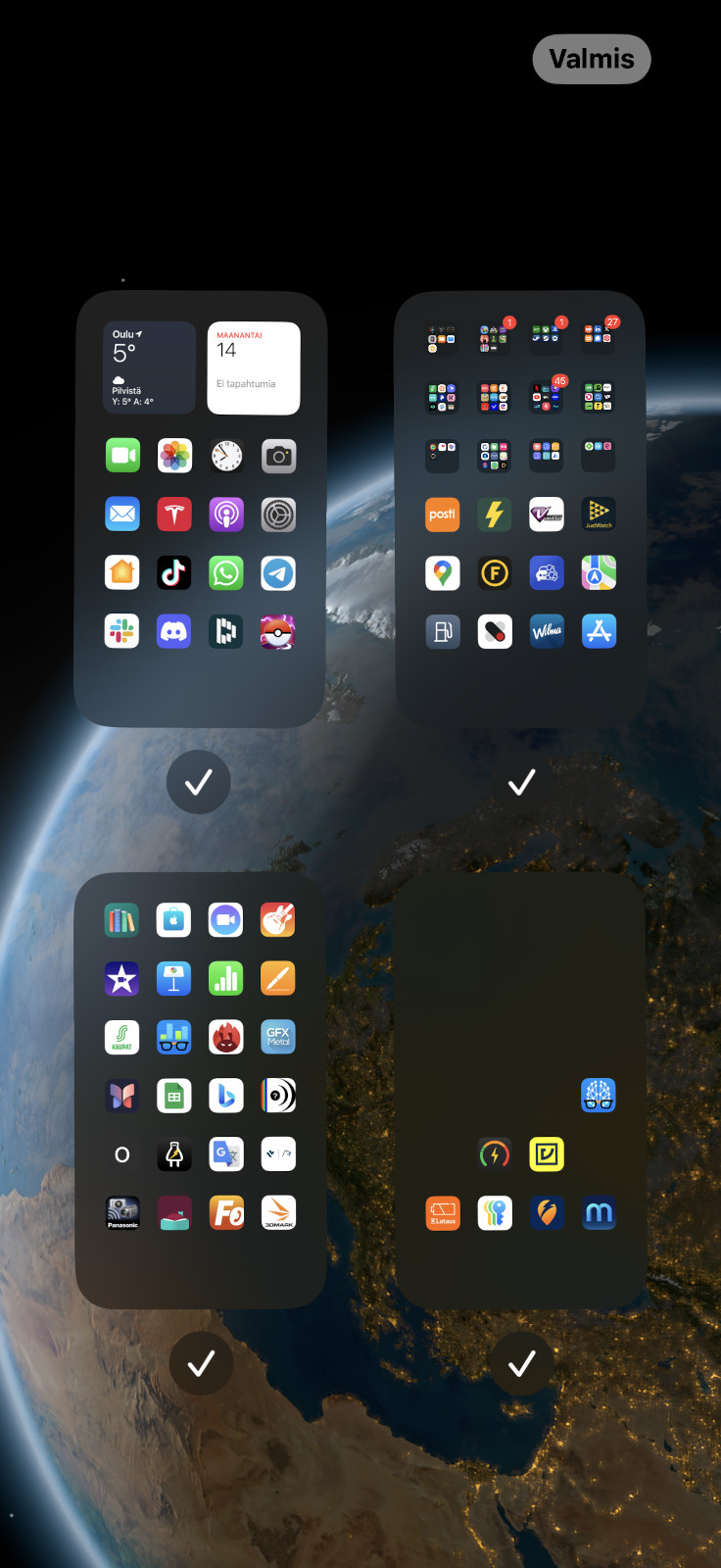Tap the colorful keys Passwords icon

495,1213
